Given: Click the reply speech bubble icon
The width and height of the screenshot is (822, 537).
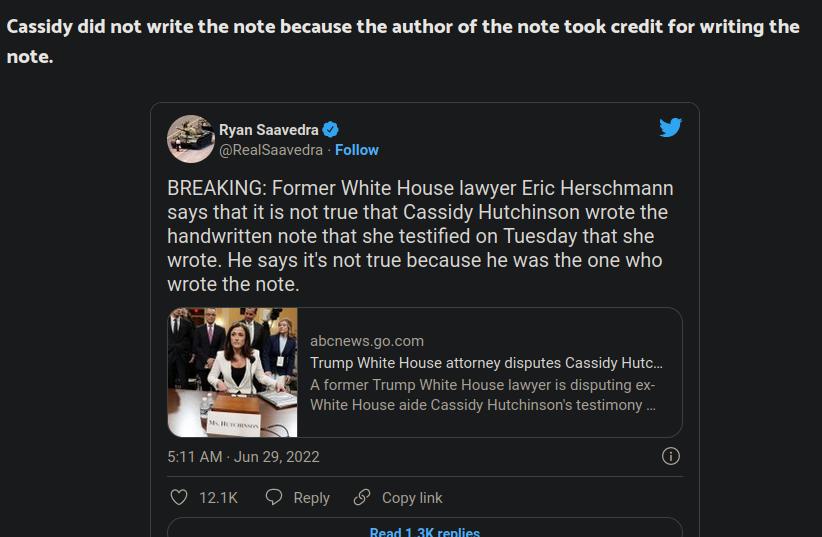Looking at the screenshot, I should point(274,497).
